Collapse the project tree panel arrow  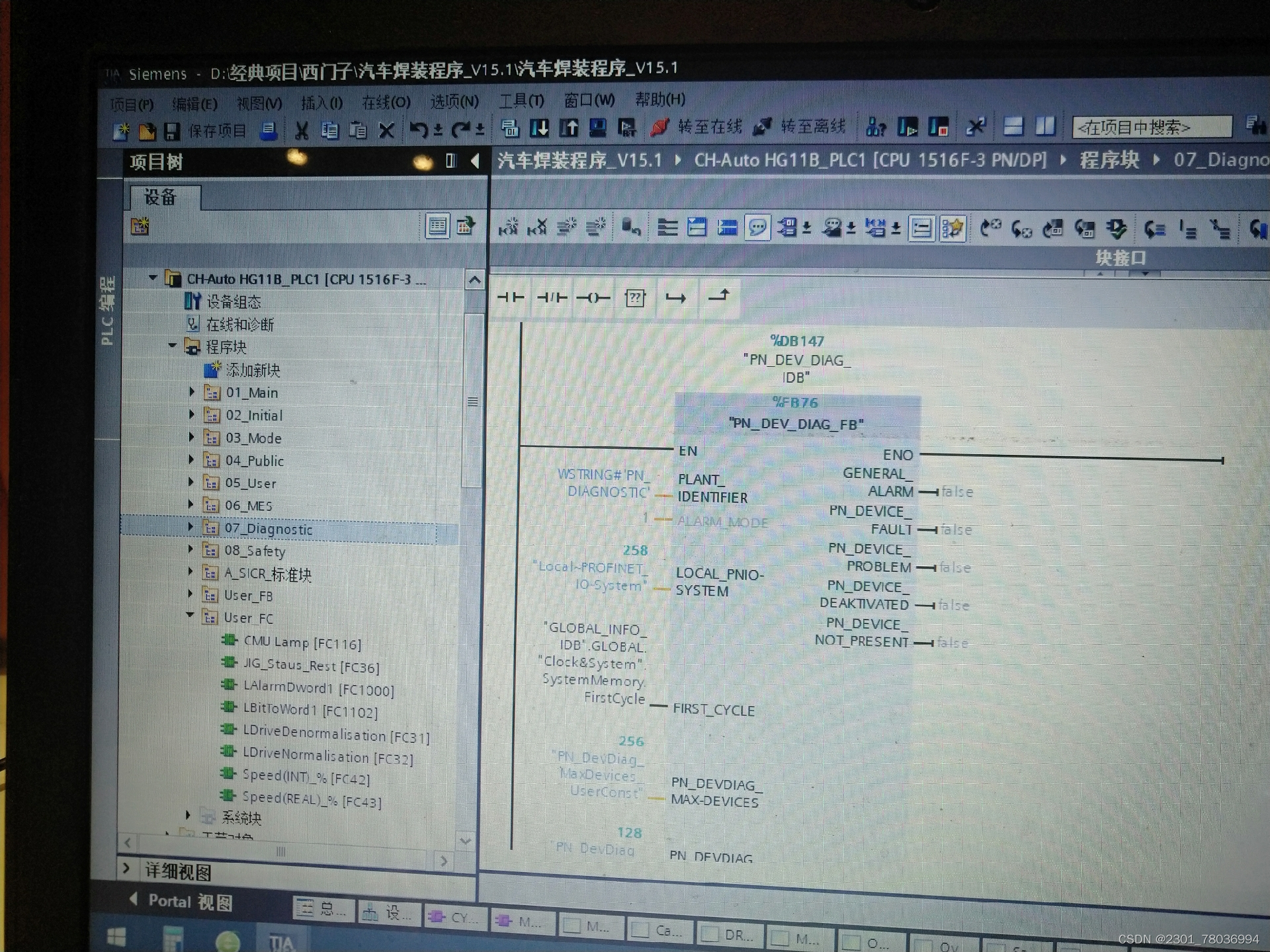475,161
